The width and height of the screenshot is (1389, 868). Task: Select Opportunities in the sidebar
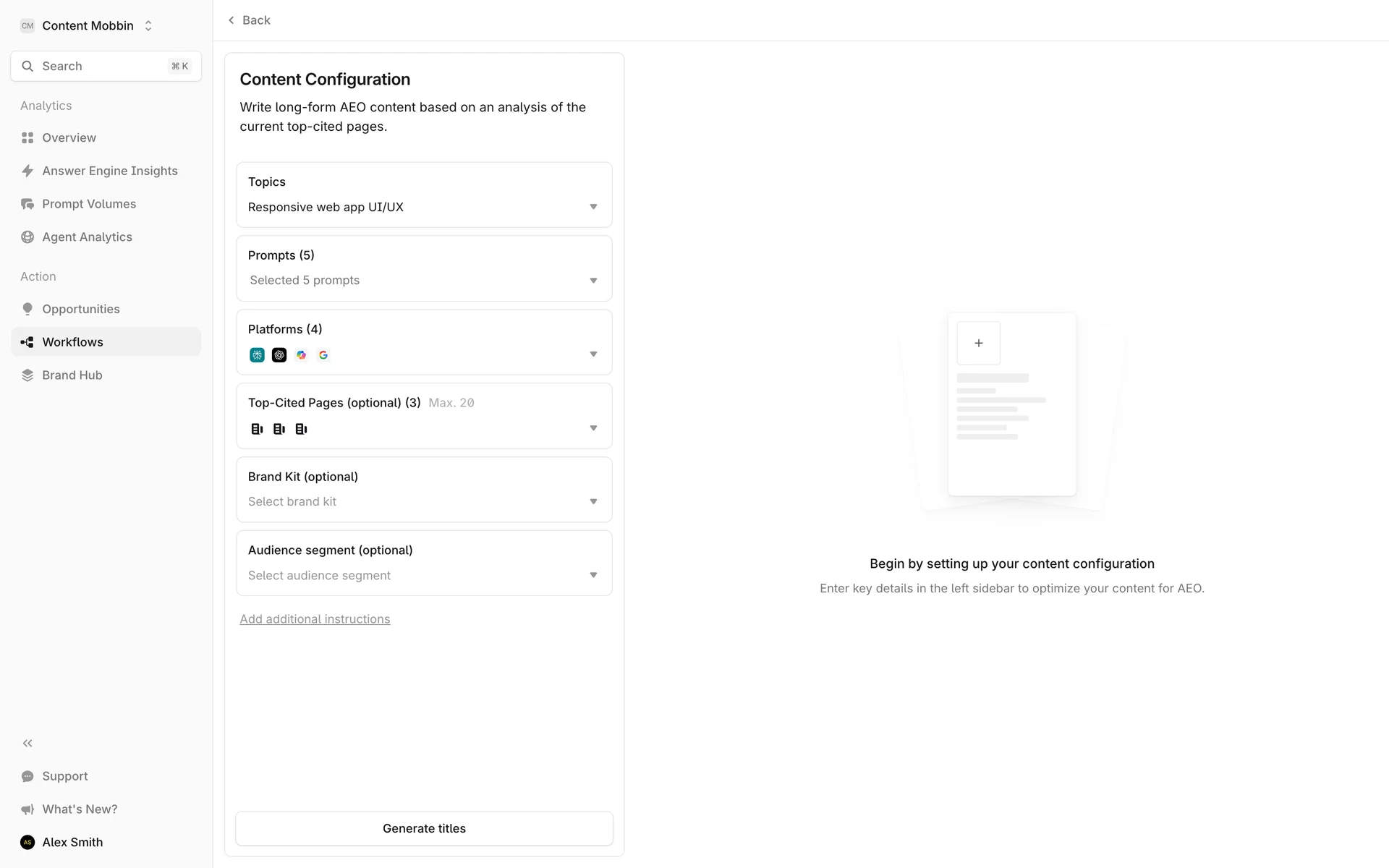click(81, 309)
